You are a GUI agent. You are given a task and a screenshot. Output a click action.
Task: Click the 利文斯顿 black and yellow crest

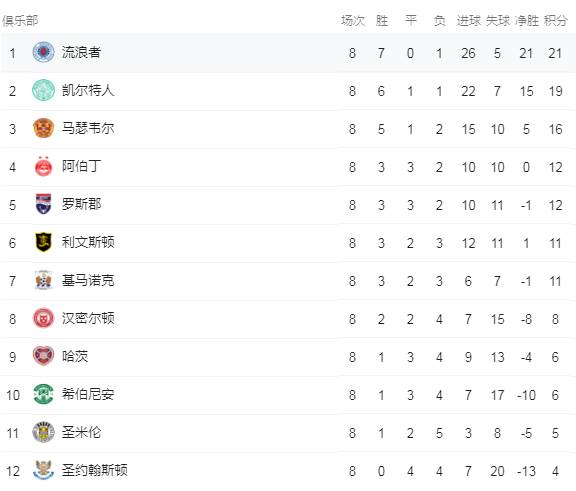[x=43, y=242]
